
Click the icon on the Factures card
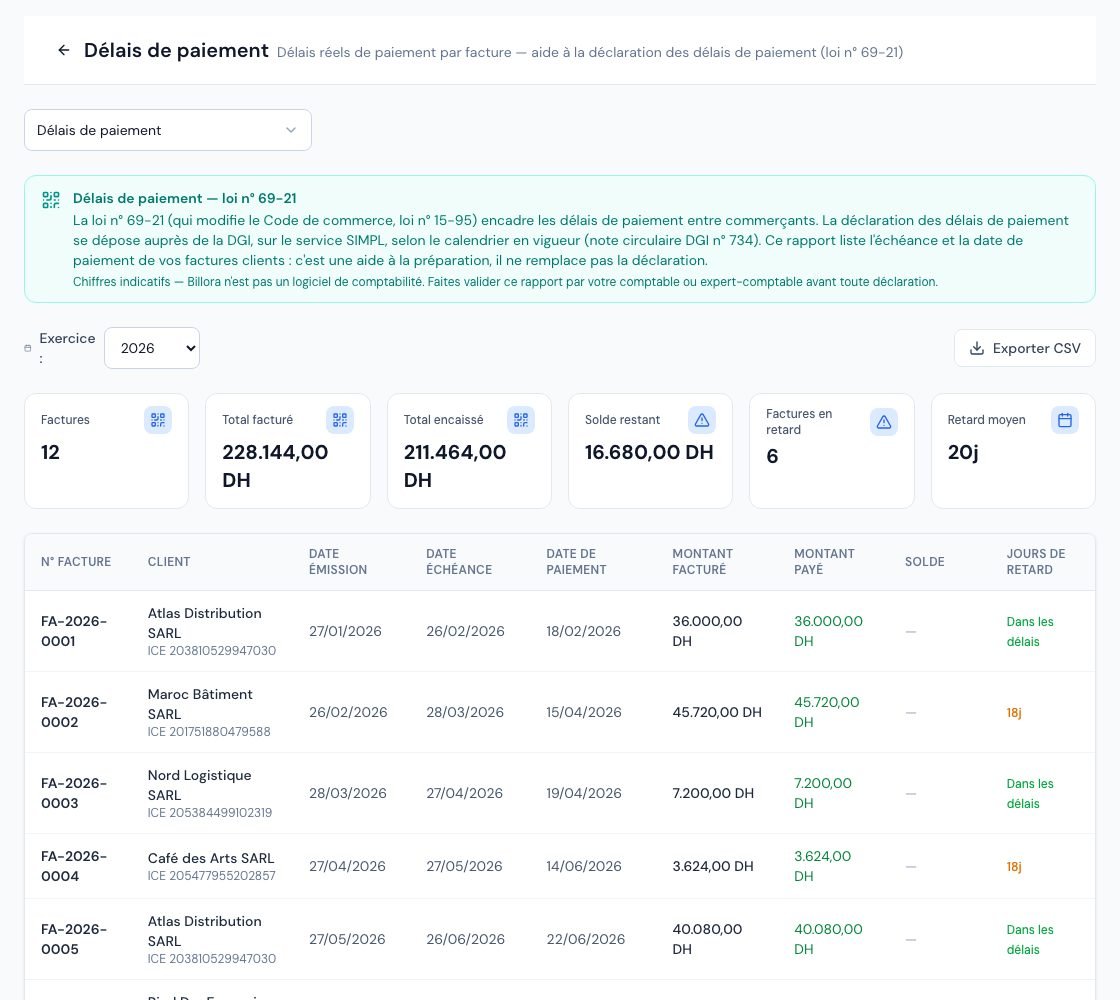pyautogui.click(x=158, y=420)
